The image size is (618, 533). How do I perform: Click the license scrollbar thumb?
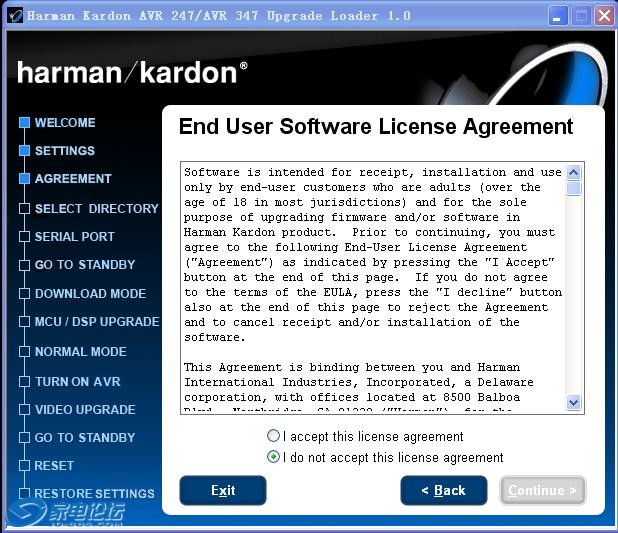[573, 188]
